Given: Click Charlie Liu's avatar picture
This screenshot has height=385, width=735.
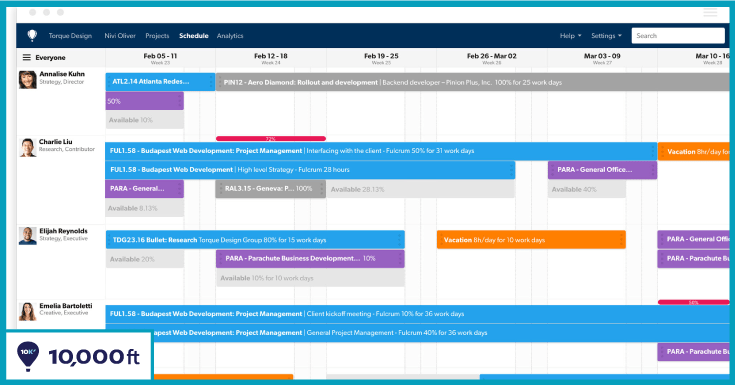Looking at the screenshot, I should click(x=28, y=147).
